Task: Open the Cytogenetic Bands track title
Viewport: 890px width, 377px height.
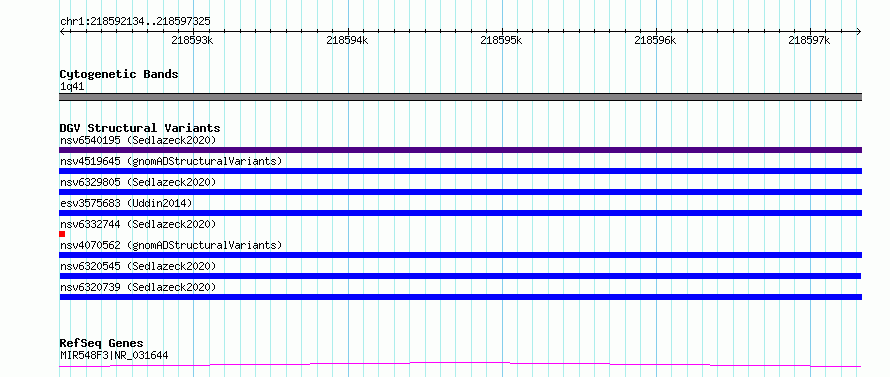Action: click(x=119, y=74)
